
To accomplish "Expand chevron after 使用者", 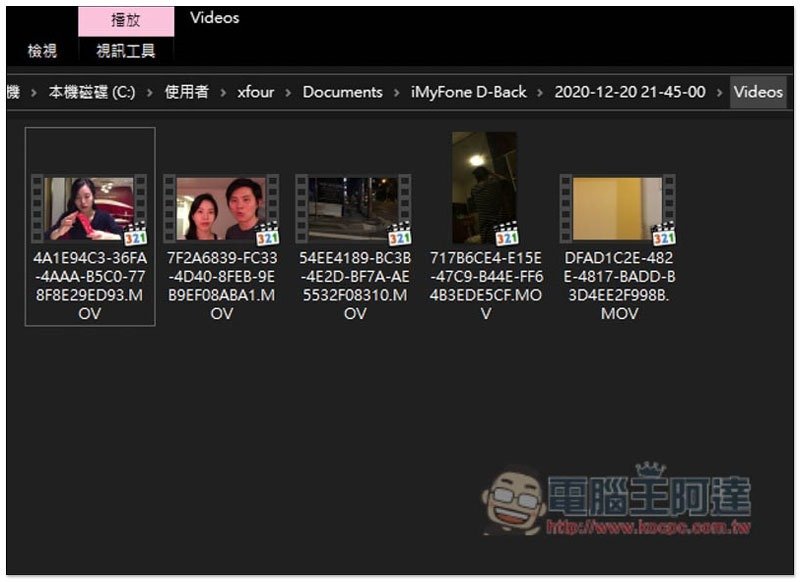I will tap(223, 93).
